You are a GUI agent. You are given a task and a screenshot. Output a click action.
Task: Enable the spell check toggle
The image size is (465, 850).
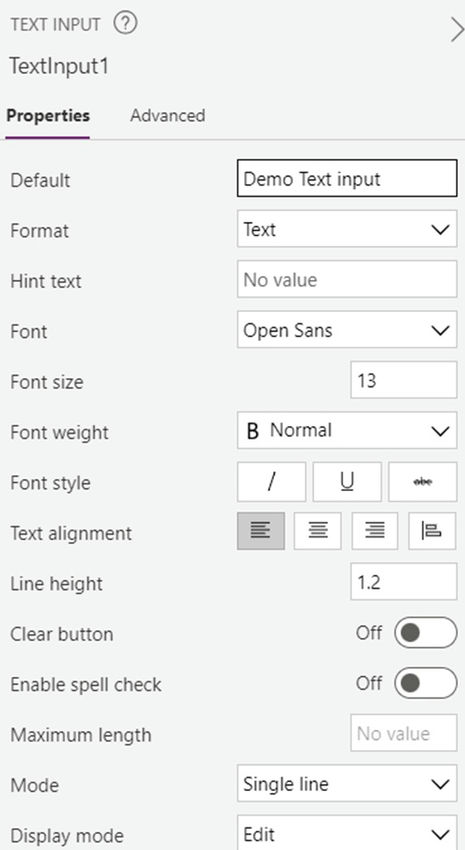click(425, 683)
